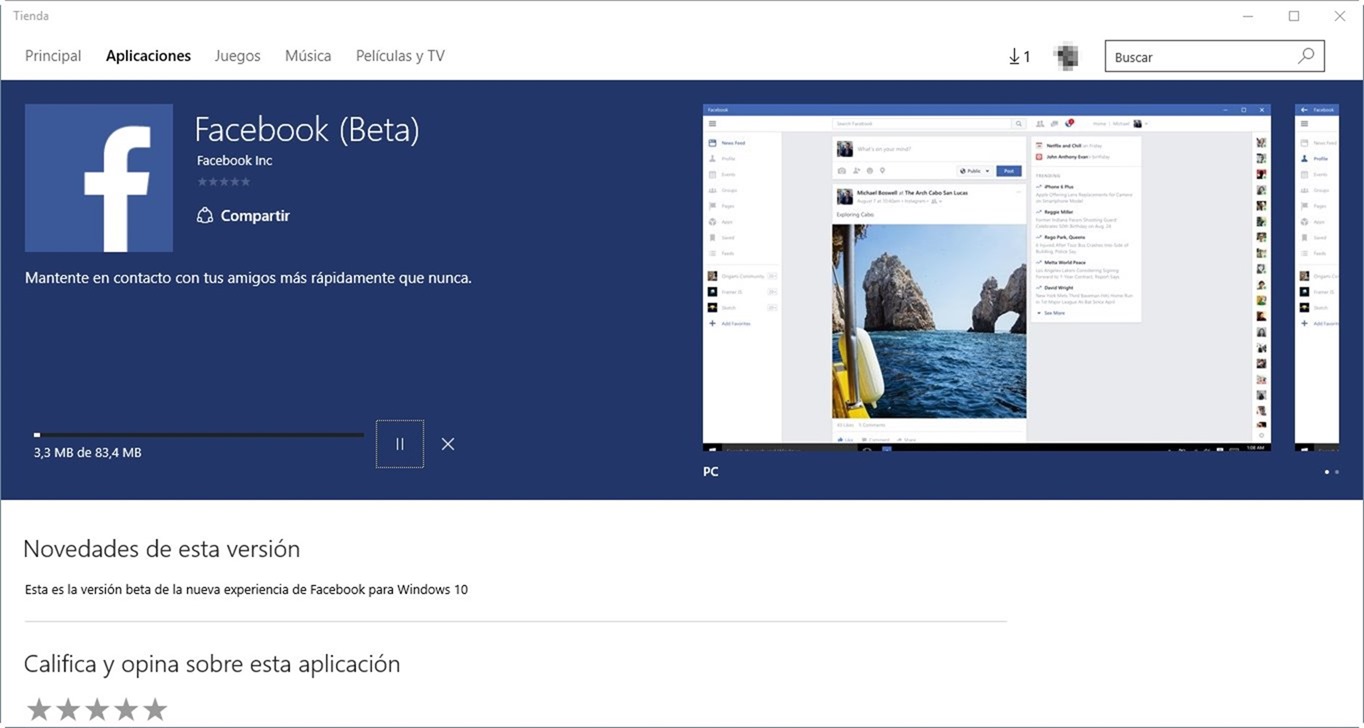
Task: Click the PC label under screenshot
Action: (711, 471)
